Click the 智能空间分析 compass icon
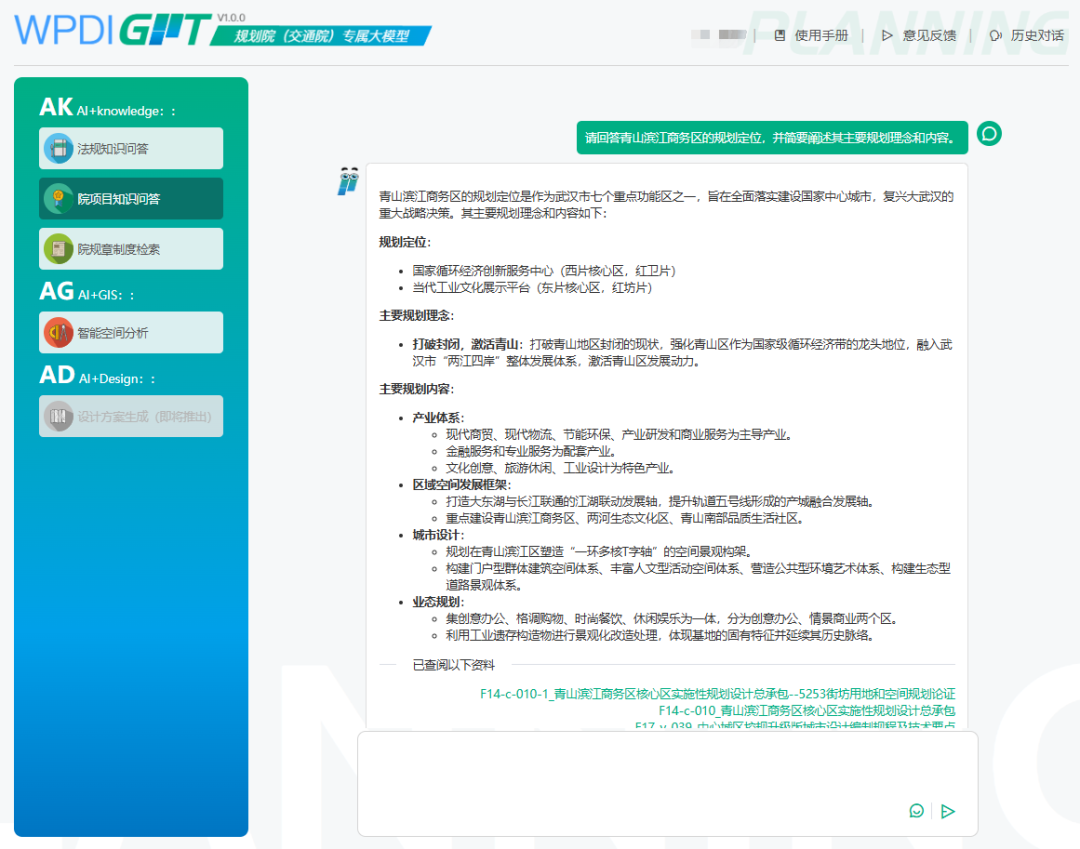Image resolution: width=1080 pixels, height=849 pixels. click(x=59, y=333)
